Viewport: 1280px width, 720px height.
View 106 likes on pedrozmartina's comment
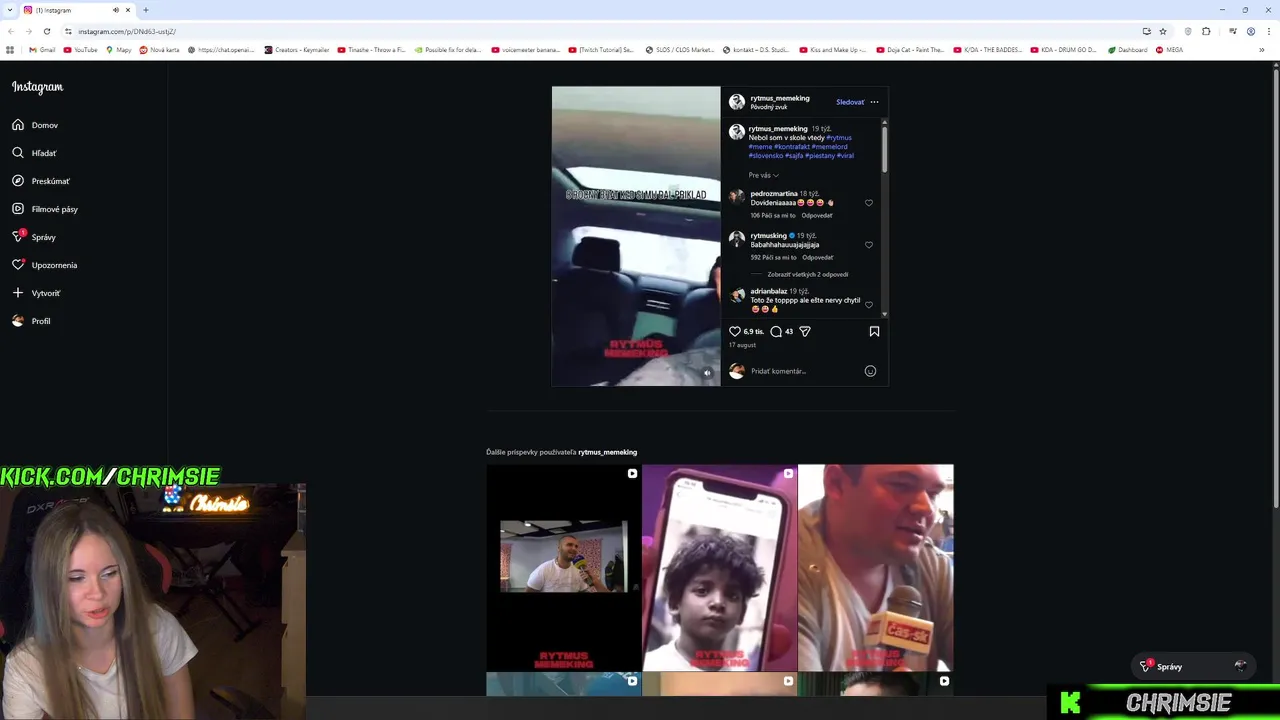click(x=773, y=215)
